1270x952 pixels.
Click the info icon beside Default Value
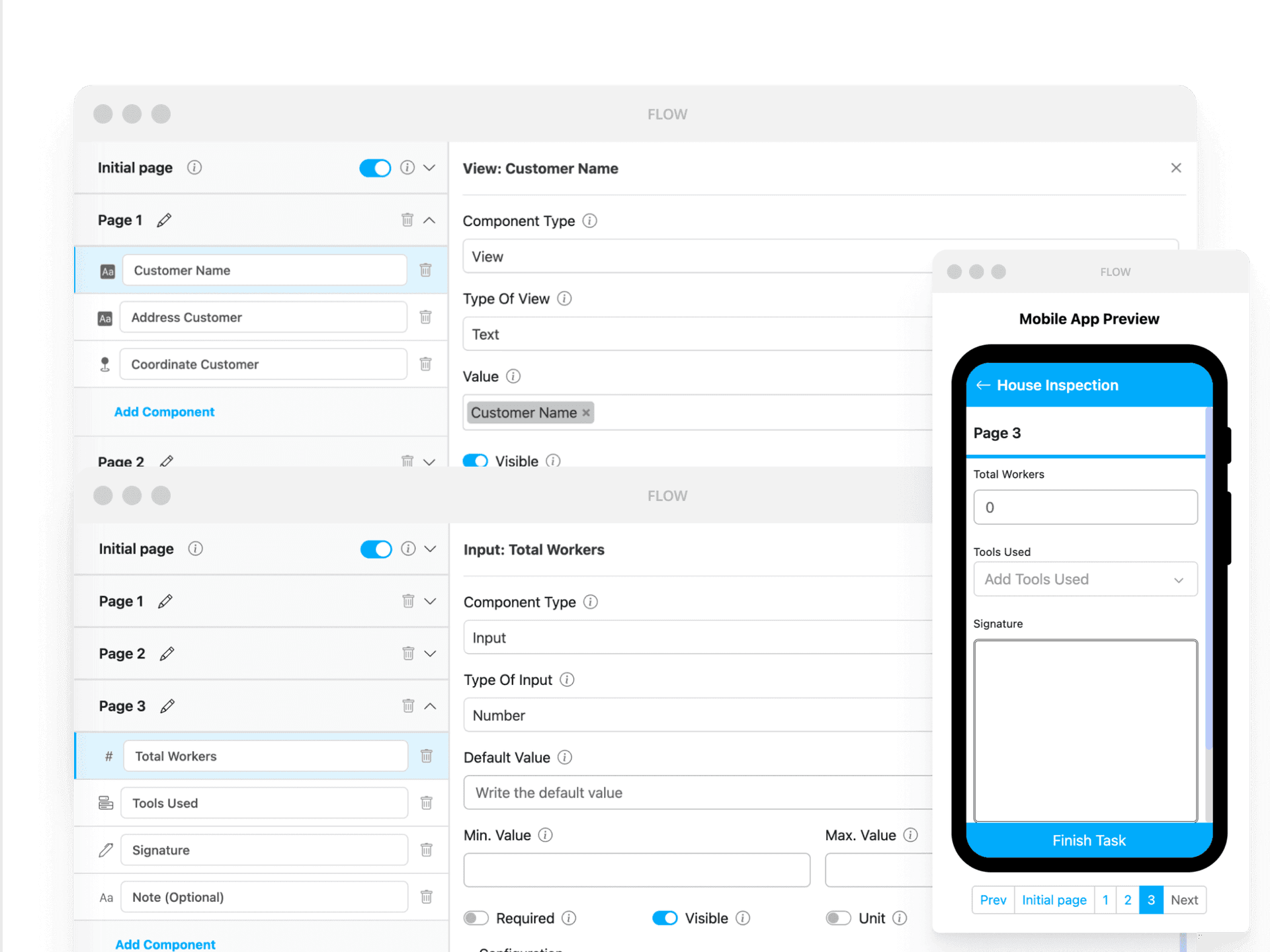pos(565,757)
